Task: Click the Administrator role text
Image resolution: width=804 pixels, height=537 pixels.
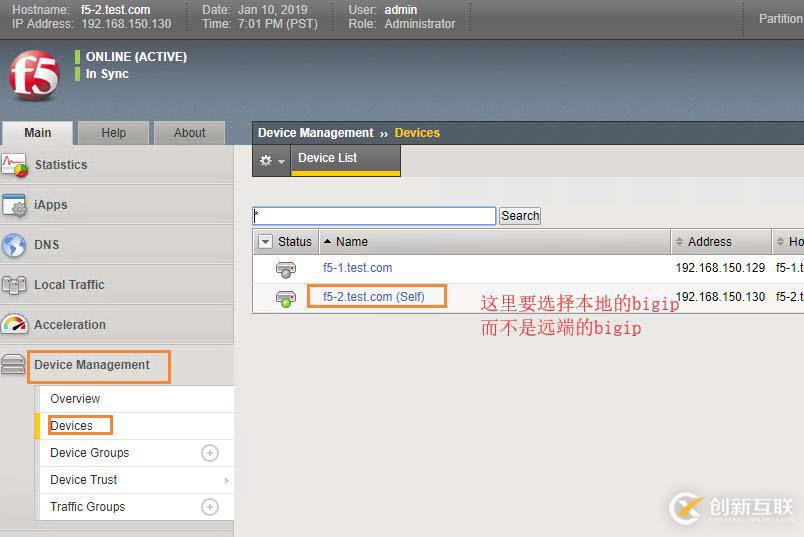Action: (x=420, y=24)
